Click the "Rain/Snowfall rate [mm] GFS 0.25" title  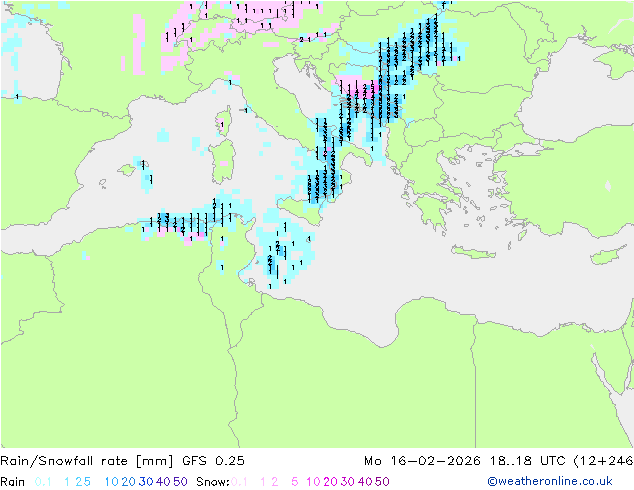point(123,461)
